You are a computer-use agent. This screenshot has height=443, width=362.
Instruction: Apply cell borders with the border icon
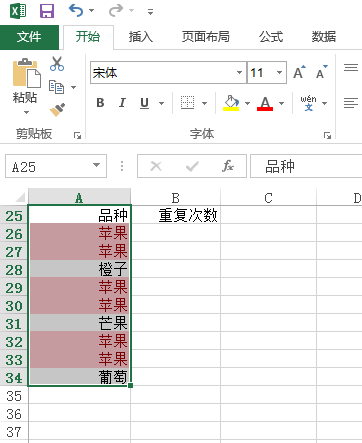pos(187,103)
